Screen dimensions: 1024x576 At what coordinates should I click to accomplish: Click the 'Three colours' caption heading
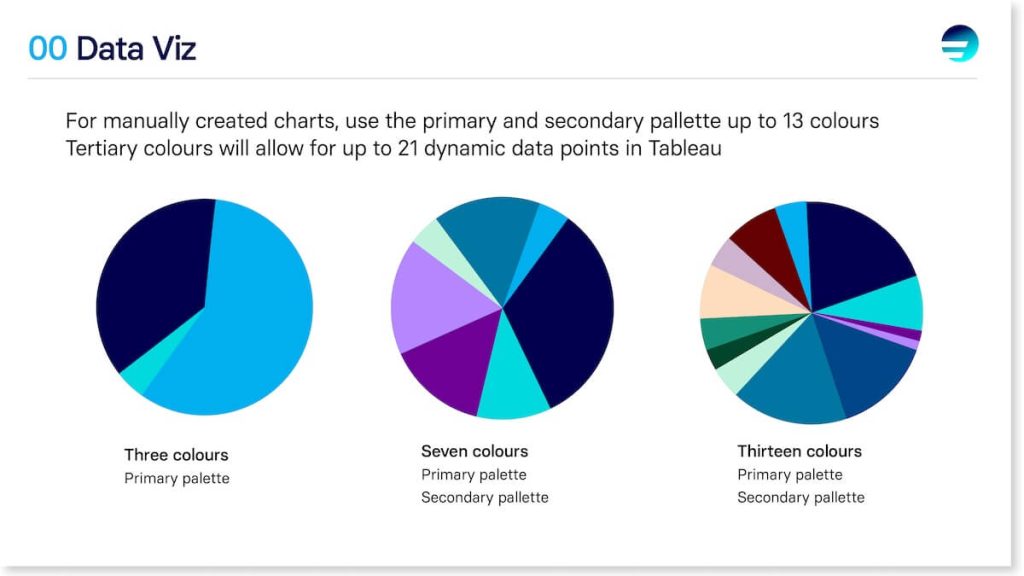coord(176,455)
